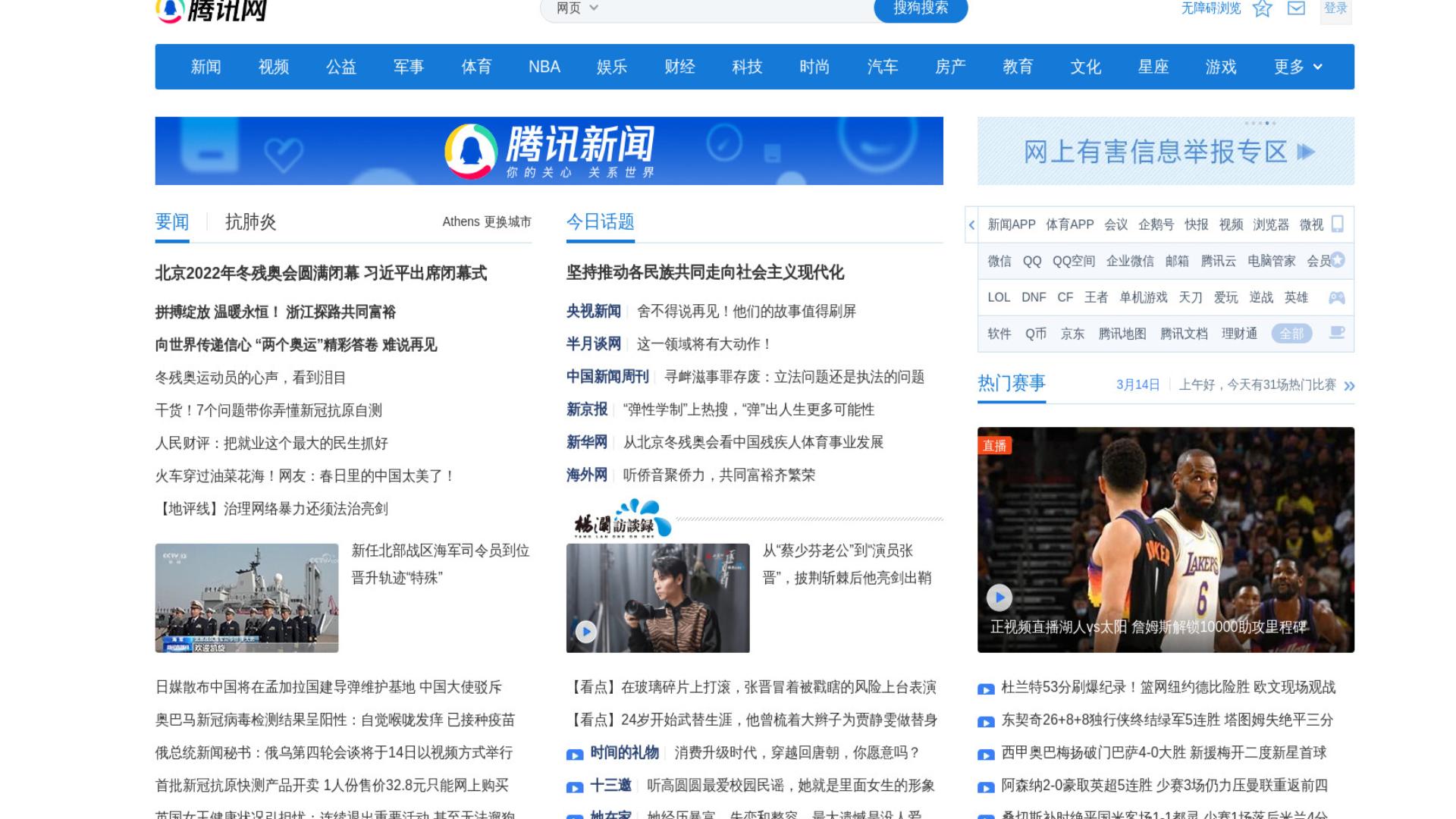Viewport: 1456px width, 819px height.
Task: Play the 杨澜访谈录 video thumbnail
Action: (x=585, y=631)
